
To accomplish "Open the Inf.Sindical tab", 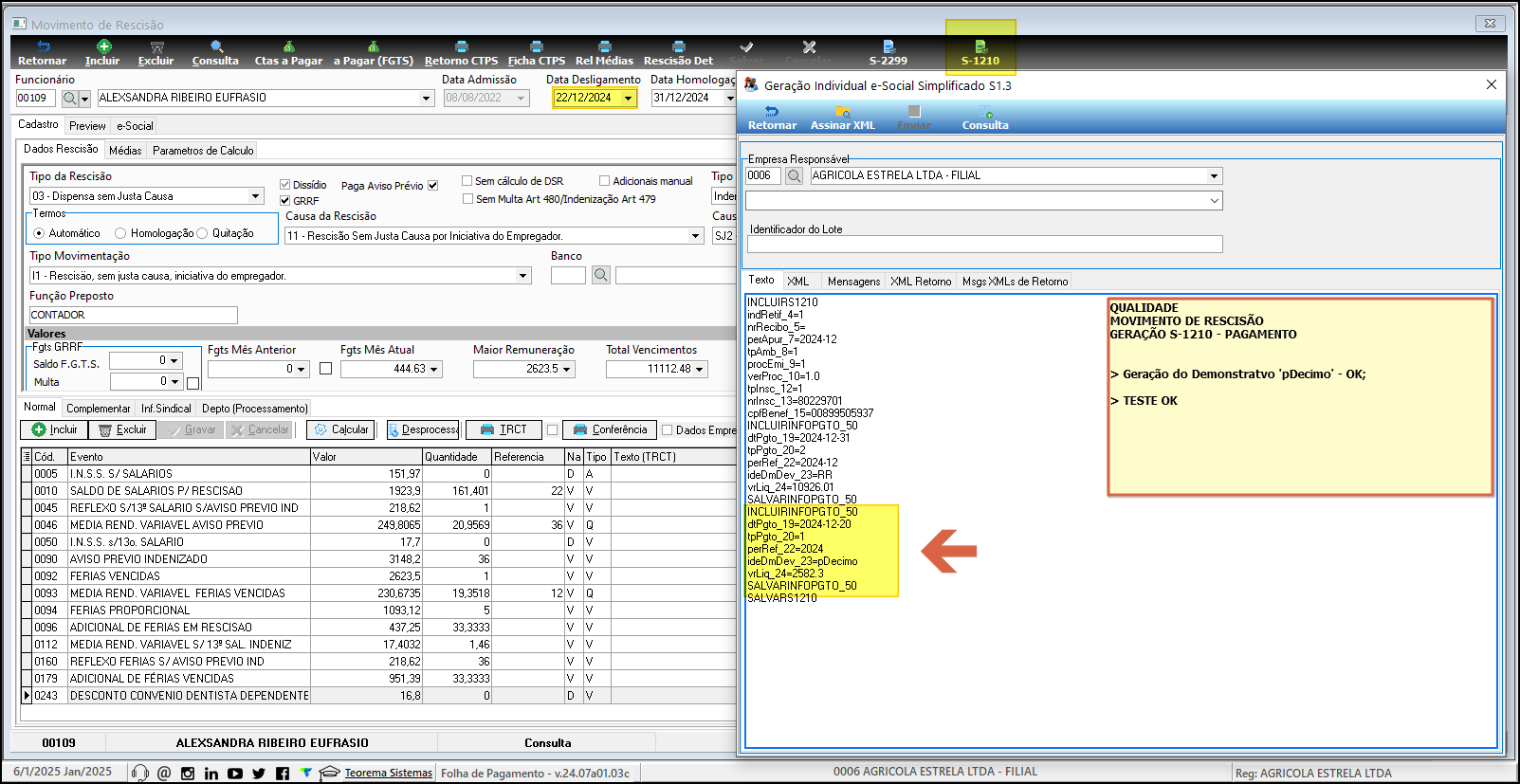I will (166, 409).
